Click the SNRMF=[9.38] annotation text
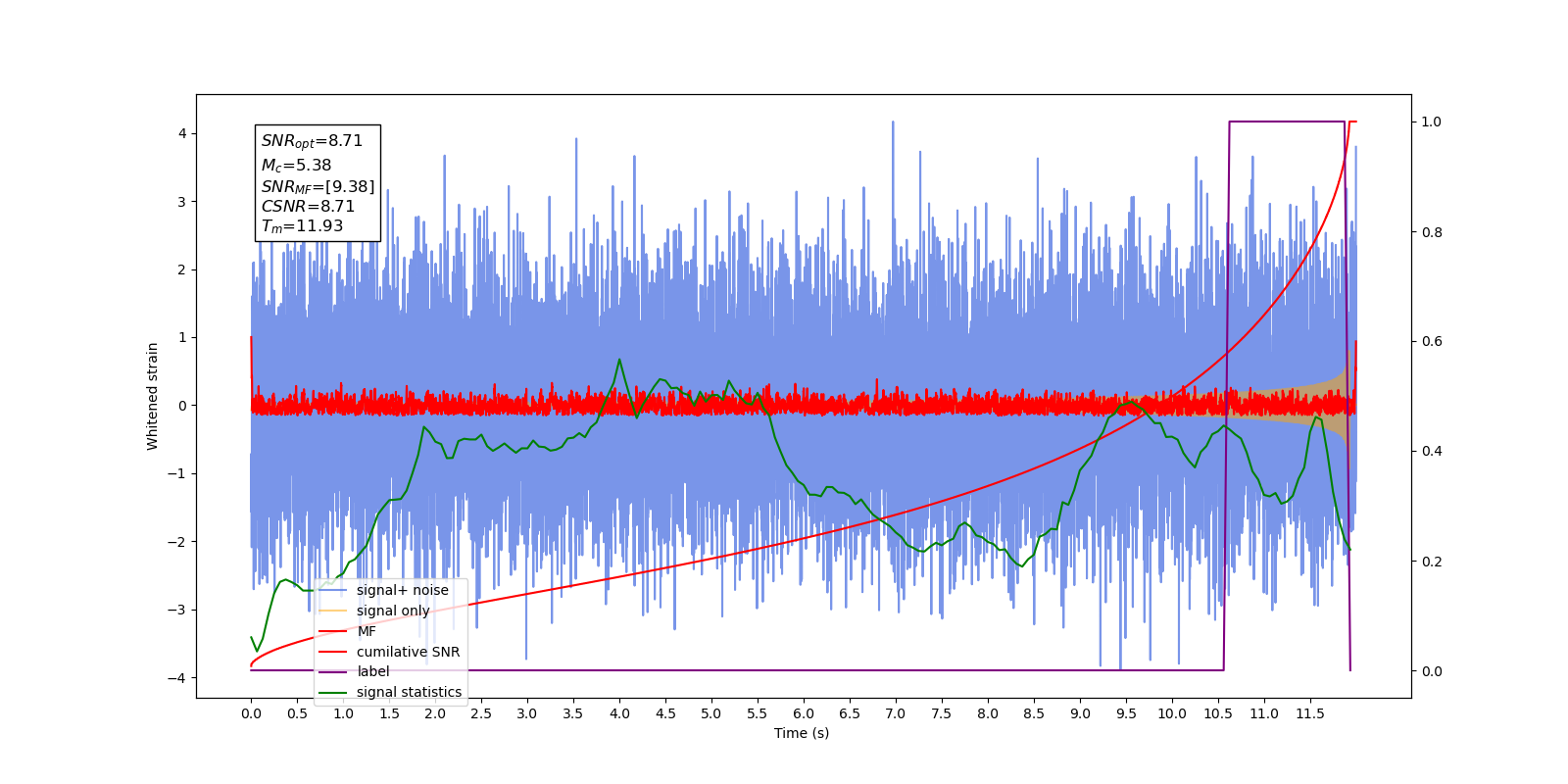Screen dimensions: 1568x784 tap(318, 186)
